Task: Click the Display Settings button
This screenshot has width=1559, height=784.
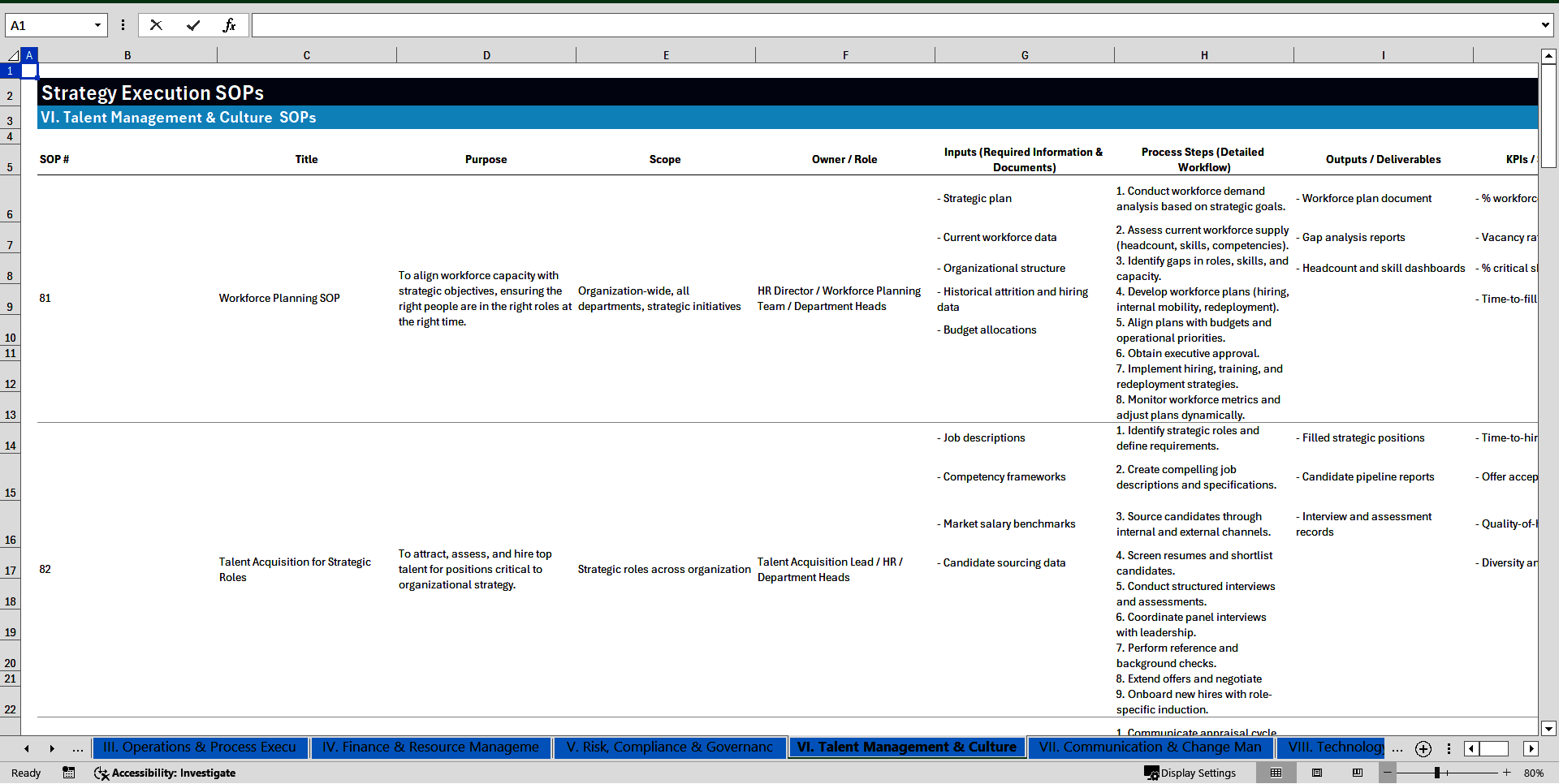Action: 1190,773
